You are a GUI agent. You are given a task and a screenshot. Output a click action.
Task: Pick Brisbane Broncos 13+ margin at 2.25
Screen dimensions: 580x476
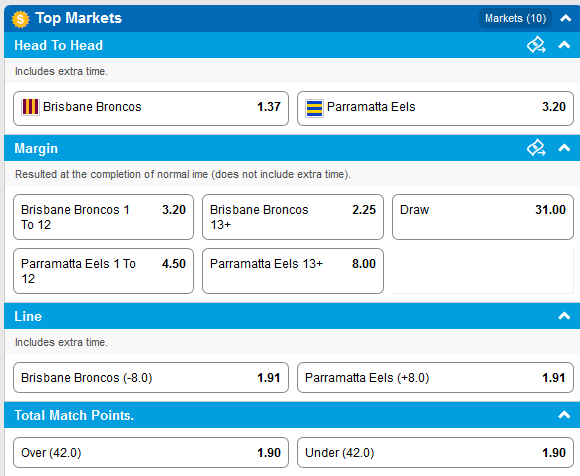click(293, 217)
